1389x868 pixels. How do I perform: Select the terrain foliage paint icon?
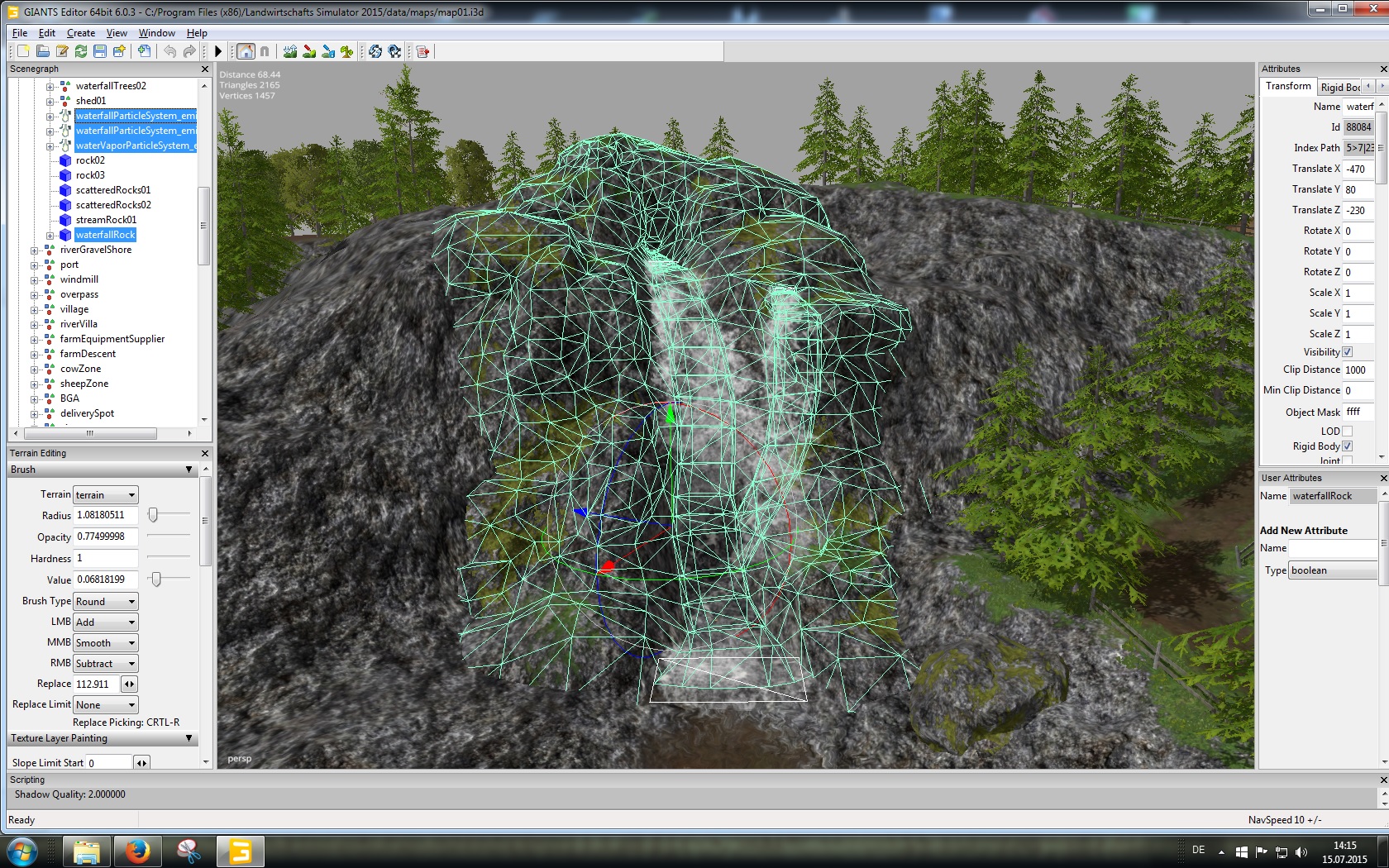[x=347, y=51]
